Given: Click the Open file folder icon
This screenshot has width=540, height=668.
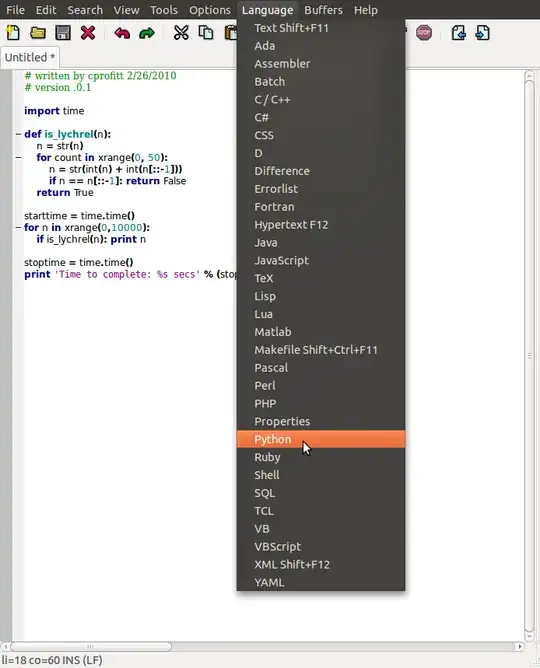Looking at the screenshot, I should point(38,33).
